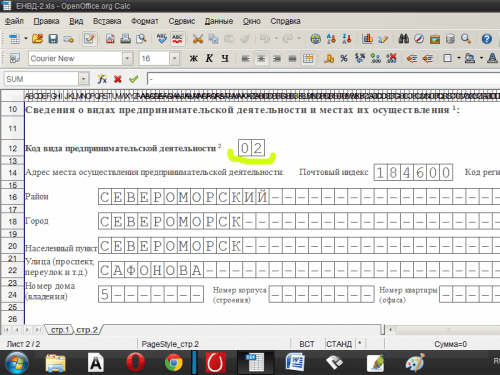Insert a chart
Screen dimensions: 500x375
[367, 39]
